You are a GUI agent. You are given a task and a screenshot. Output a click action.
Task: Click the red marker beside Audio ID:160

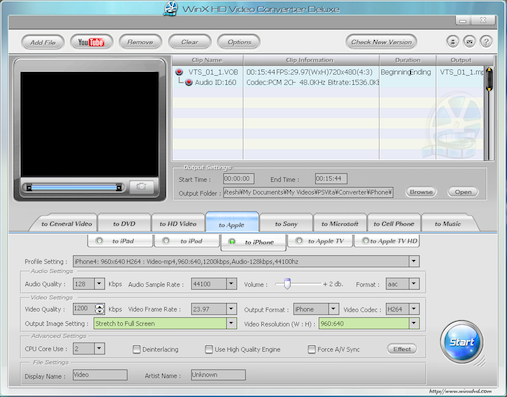click(x=189, y=82)
